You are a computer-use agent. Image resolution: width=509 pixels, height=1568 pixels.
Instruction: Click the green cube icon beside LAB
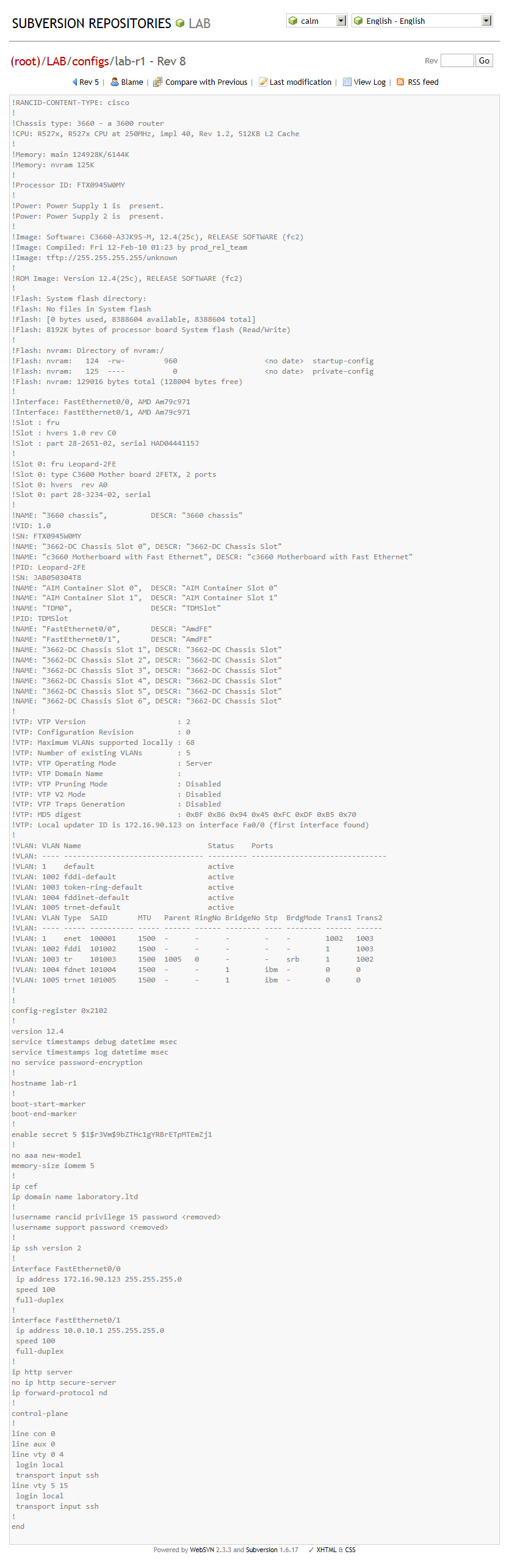point(180,23)
